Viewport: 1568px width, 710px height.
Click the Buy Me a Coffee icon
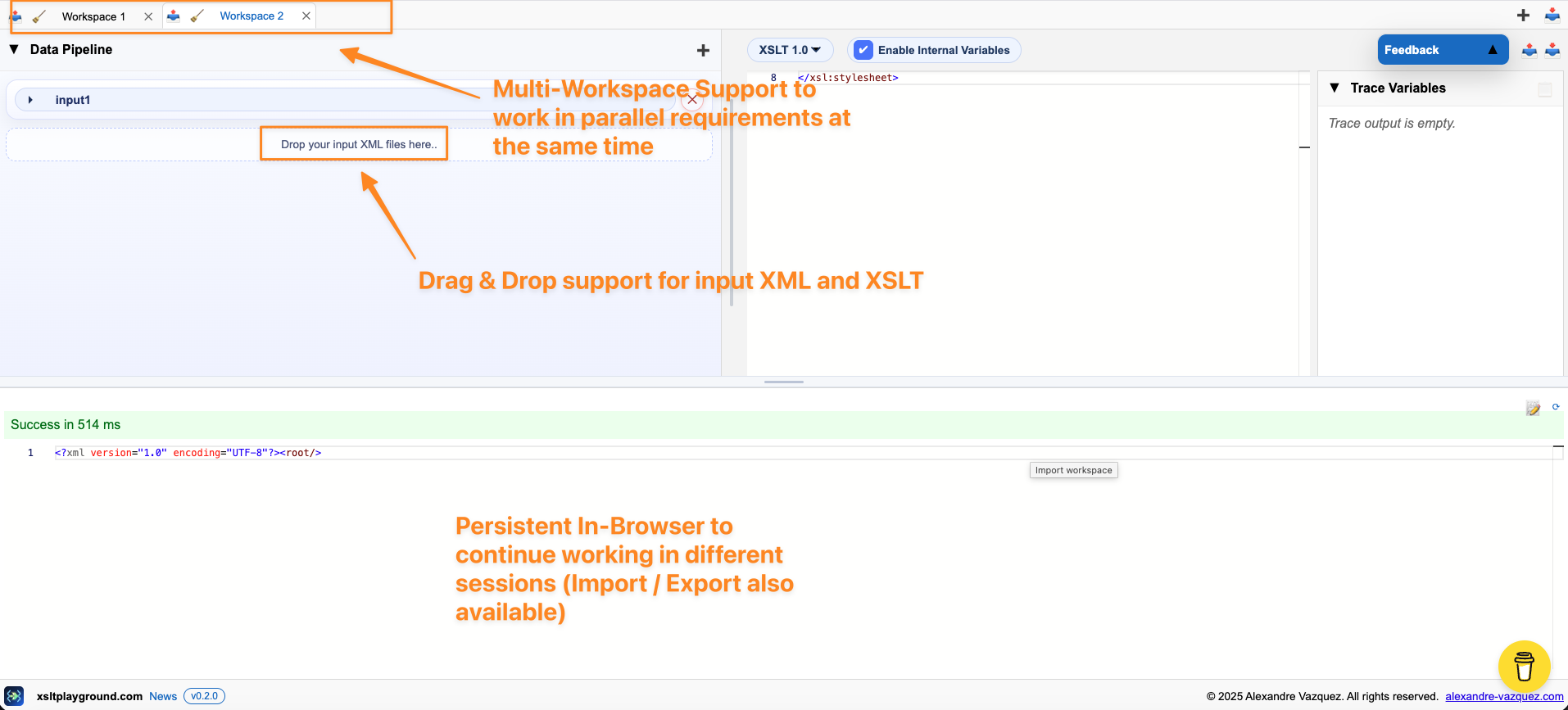pos(1524,666)
